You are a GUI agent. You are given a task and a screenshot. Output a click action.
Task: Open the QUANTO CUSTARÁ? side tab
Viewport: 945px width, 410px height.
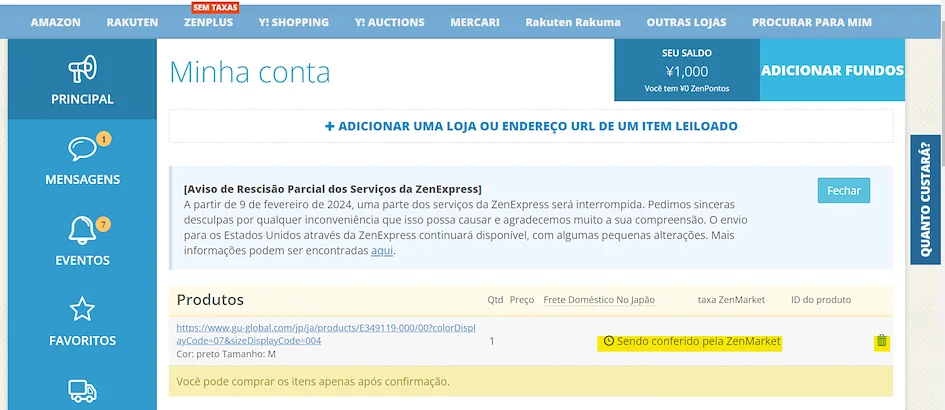pos(926,200)
